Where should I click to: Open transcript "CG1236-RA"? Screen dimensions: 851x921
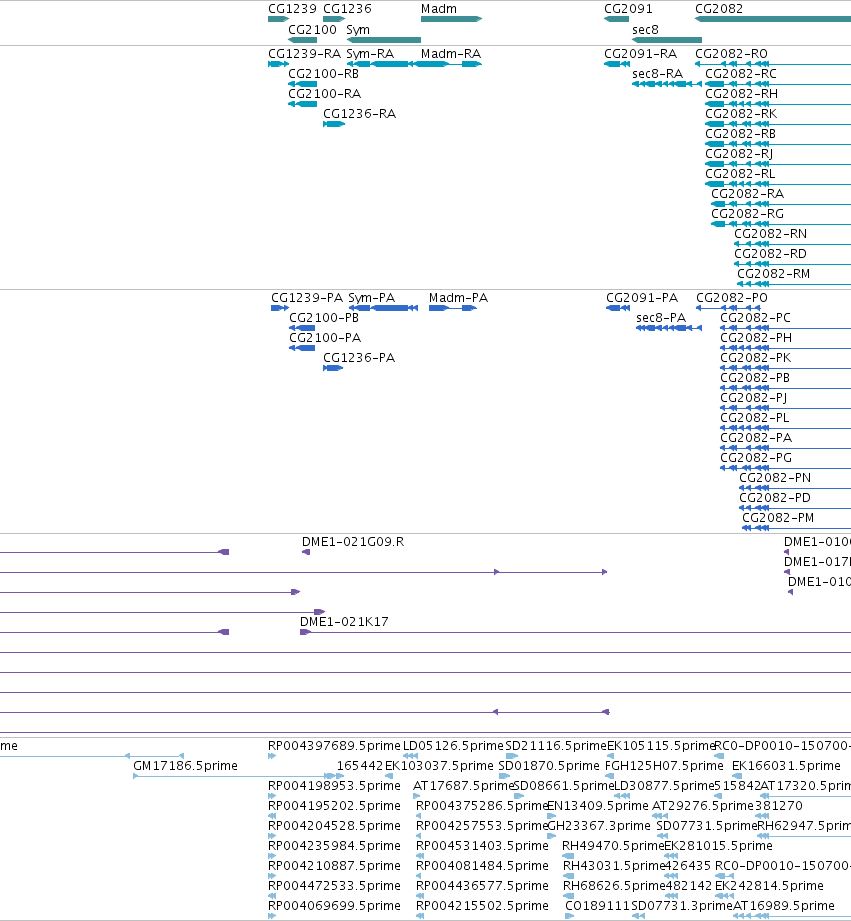click(359, 114)
